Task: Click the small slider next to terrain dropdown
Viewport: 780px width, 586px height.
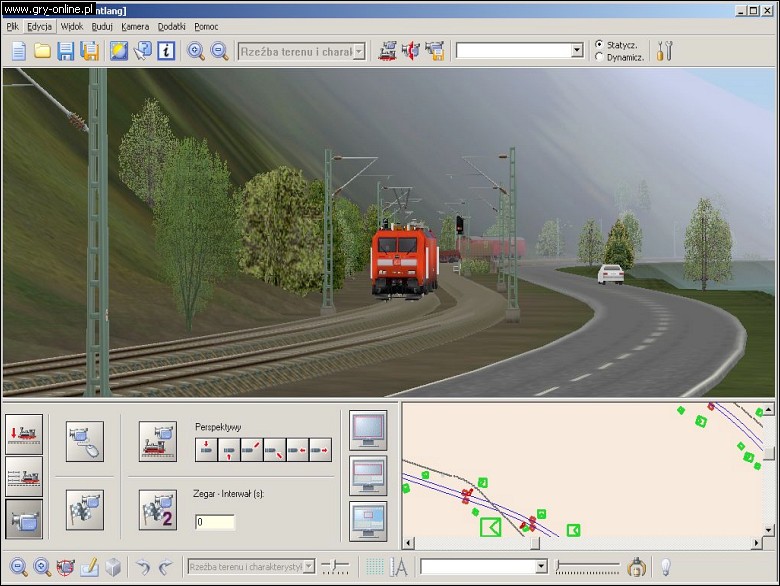Action: [336, 567]
